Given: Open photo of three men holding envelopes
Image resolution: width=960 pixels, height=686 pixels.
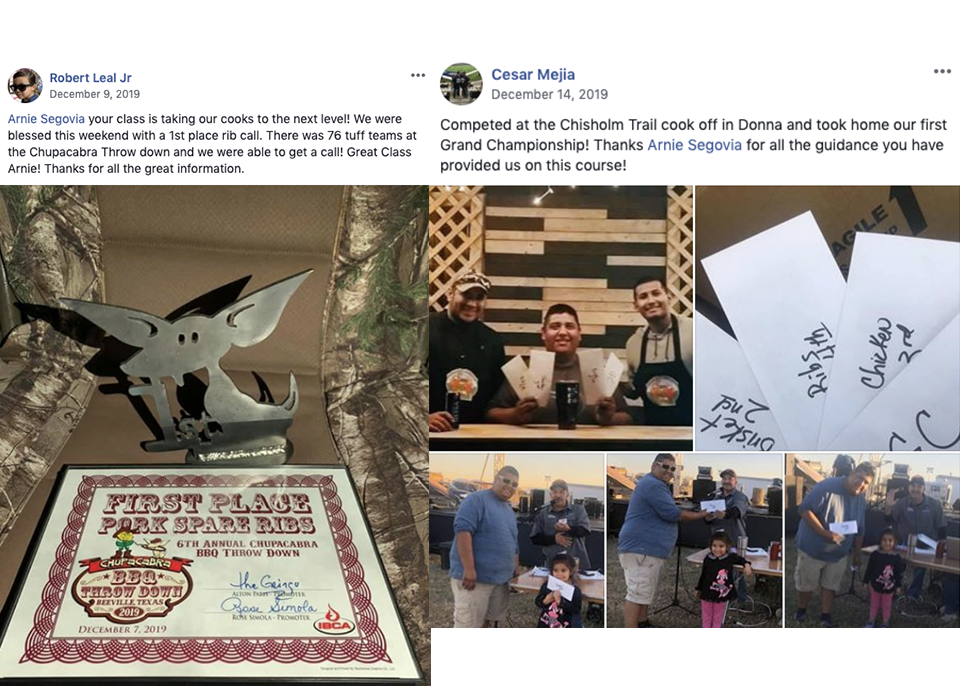Looking at the screenshot, I should tap(561, 318).
